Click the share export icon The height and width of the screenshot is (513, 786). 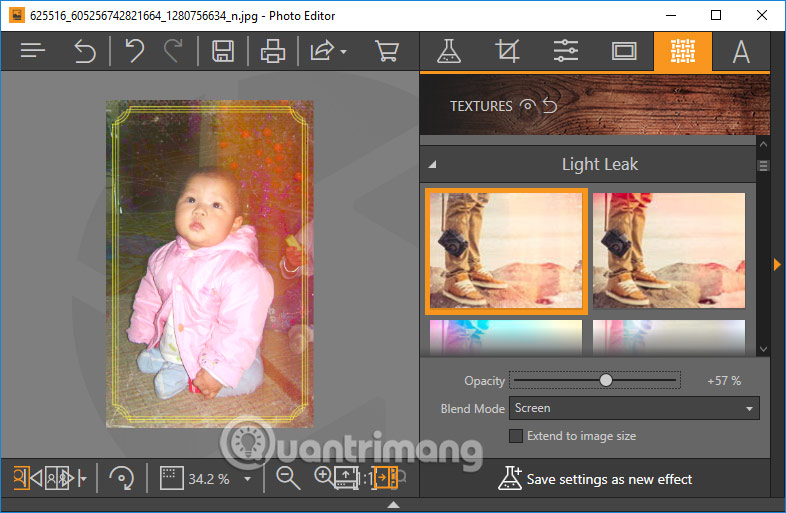(x=322, y=51)
